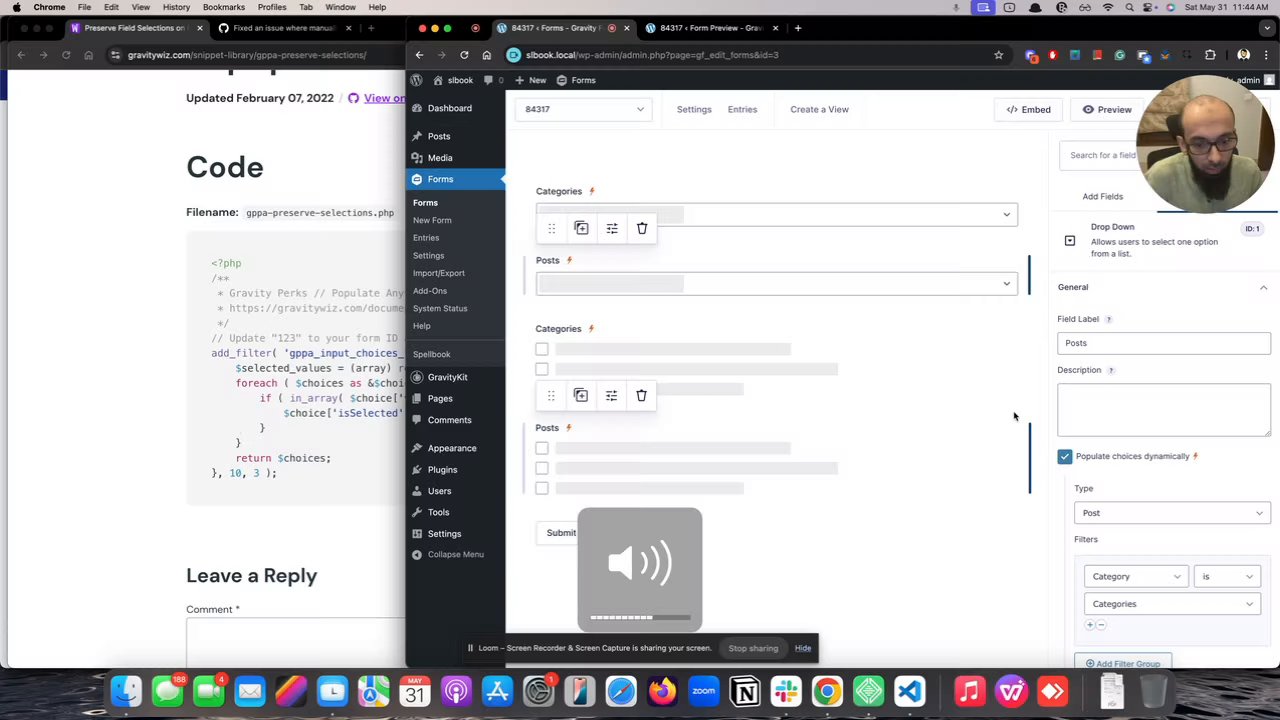Hide the Loom sharing notification bar
Viewport: 1280px width, 720px height.
[803, 648]
